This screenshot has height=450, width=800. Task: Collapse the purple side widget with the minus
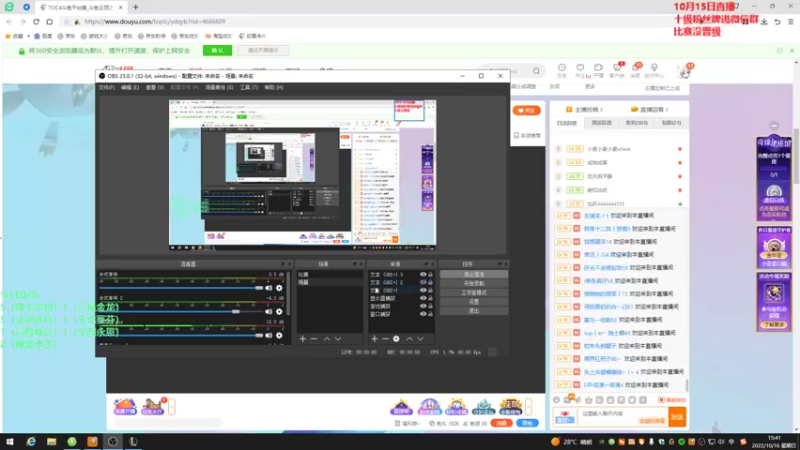(x=774, y=126)
